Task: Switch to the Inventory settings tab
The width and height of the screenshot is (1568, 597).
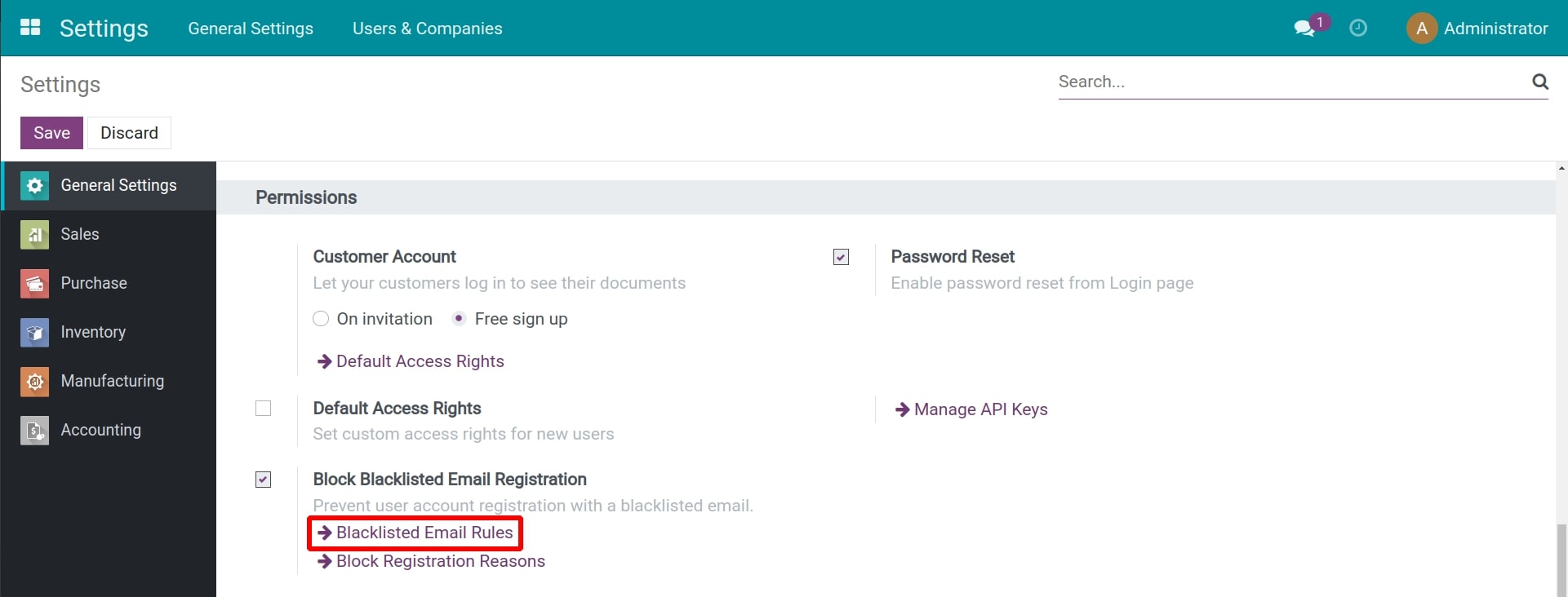Action: click(109, 332)
